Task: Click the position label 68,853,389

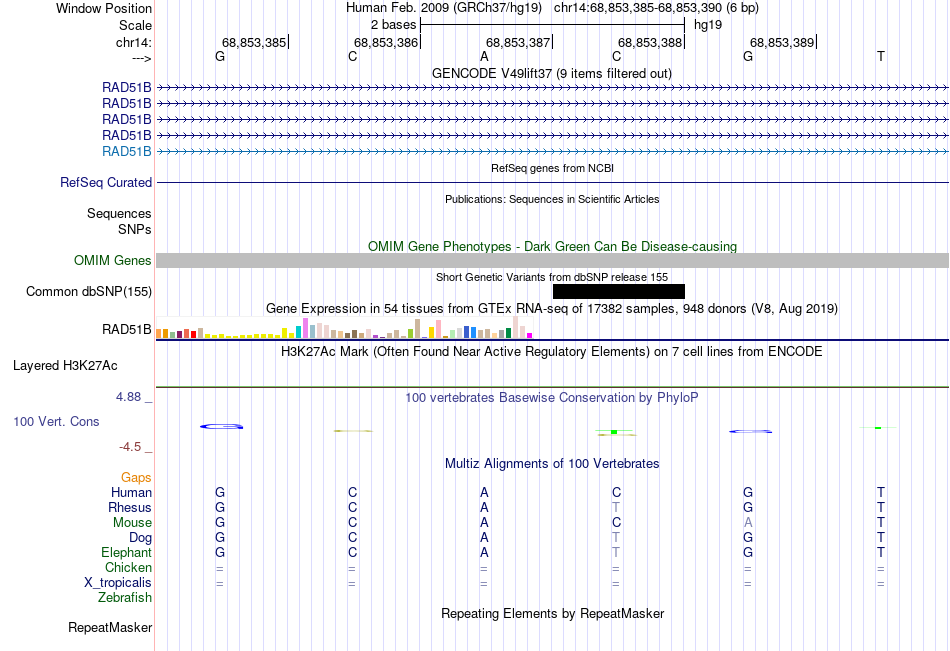Action: click(782, 42)
